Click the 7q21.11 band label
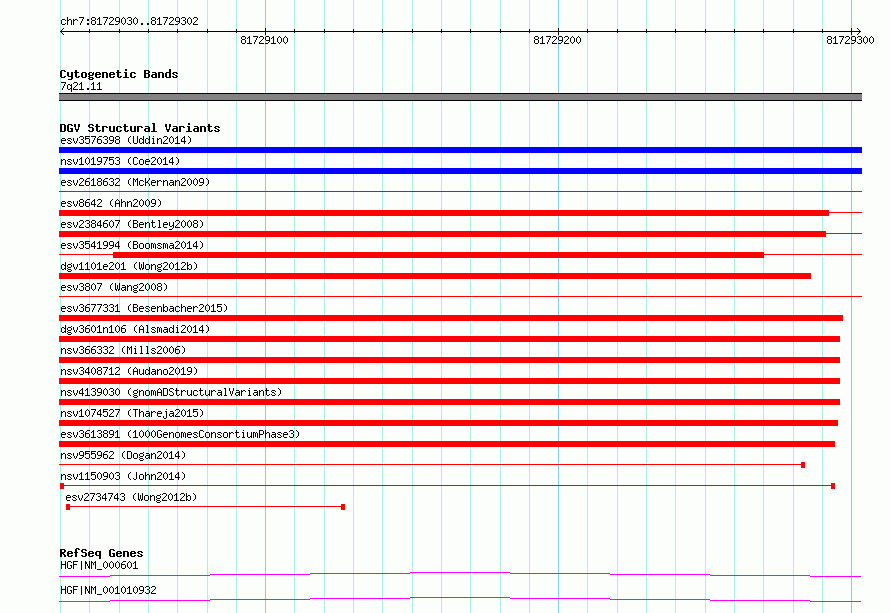 (x=81, y=86)
